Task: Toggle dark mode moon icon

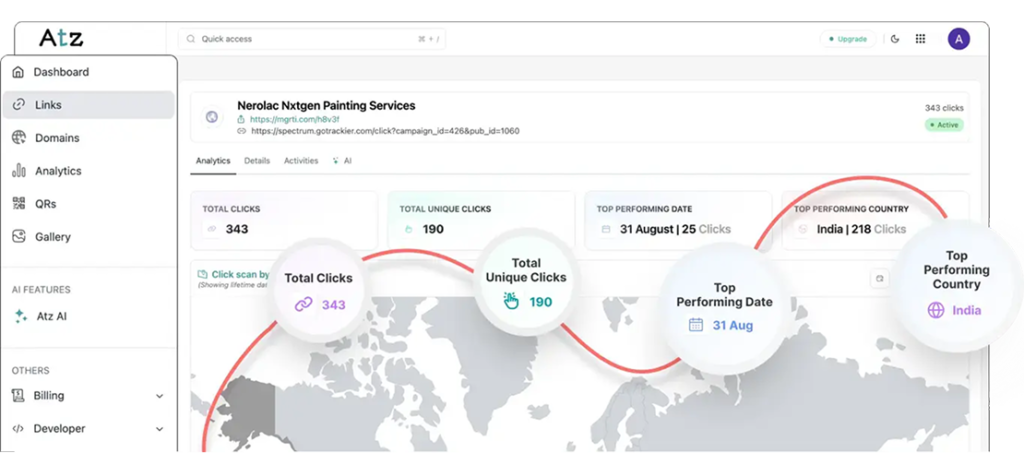Action: pos(895,39)
